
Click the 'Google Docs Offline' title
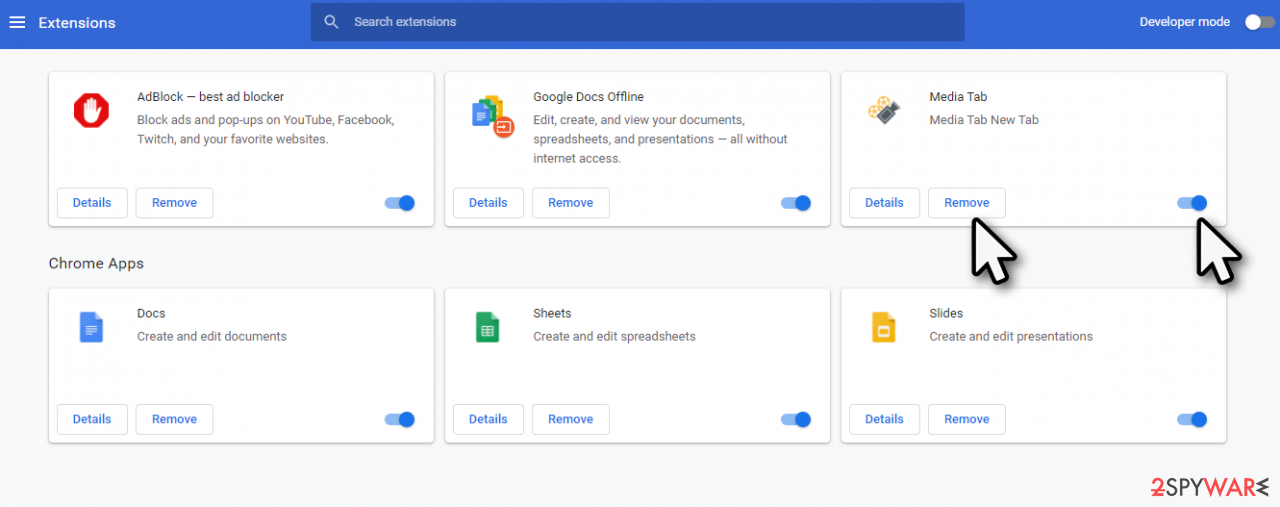588,97
